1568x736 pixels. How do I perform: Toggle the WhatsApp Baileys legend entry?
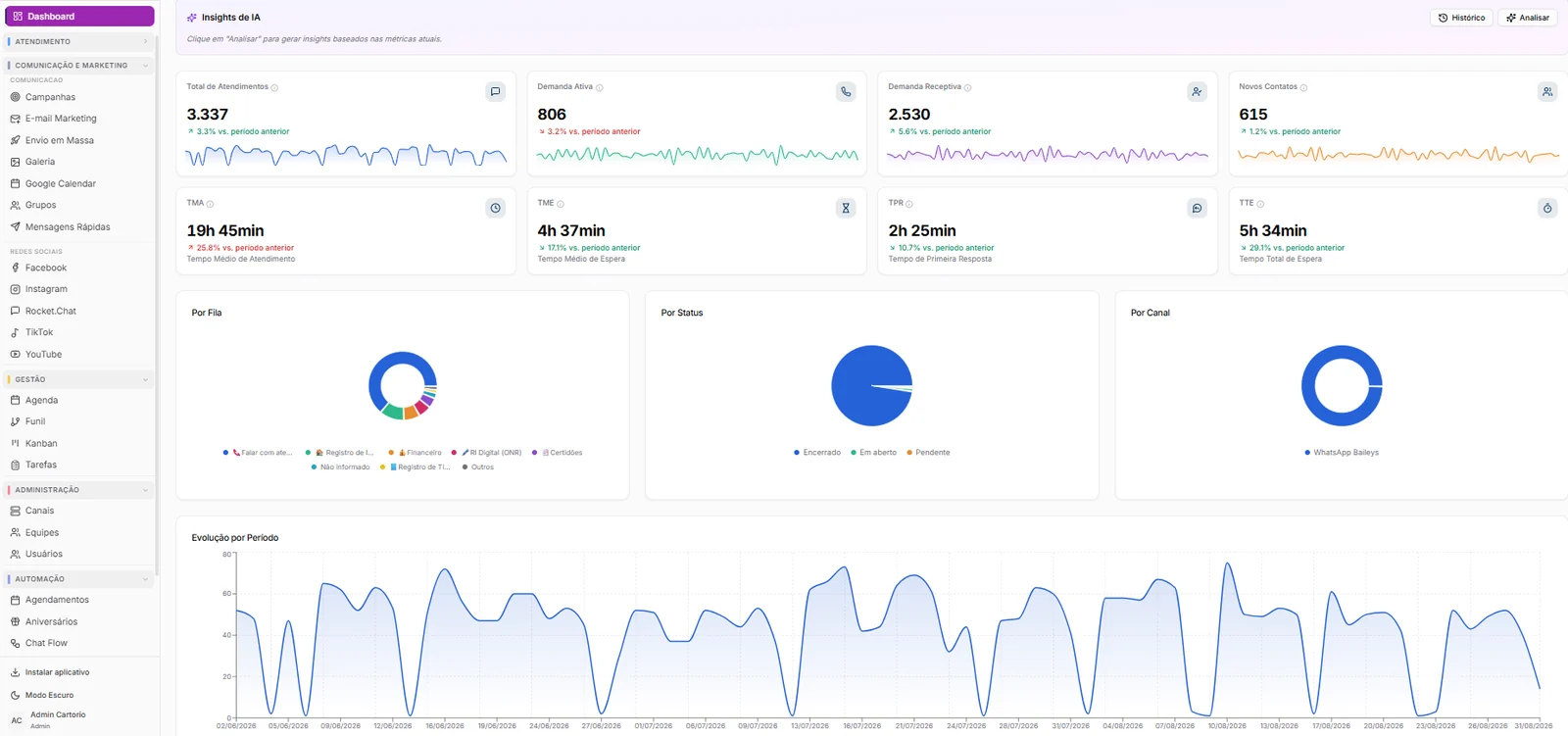[x=1342, y=453]
